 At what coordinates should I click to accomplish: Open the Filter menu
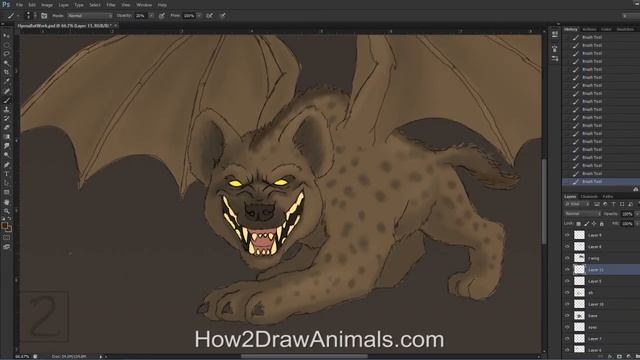point(111,5)
